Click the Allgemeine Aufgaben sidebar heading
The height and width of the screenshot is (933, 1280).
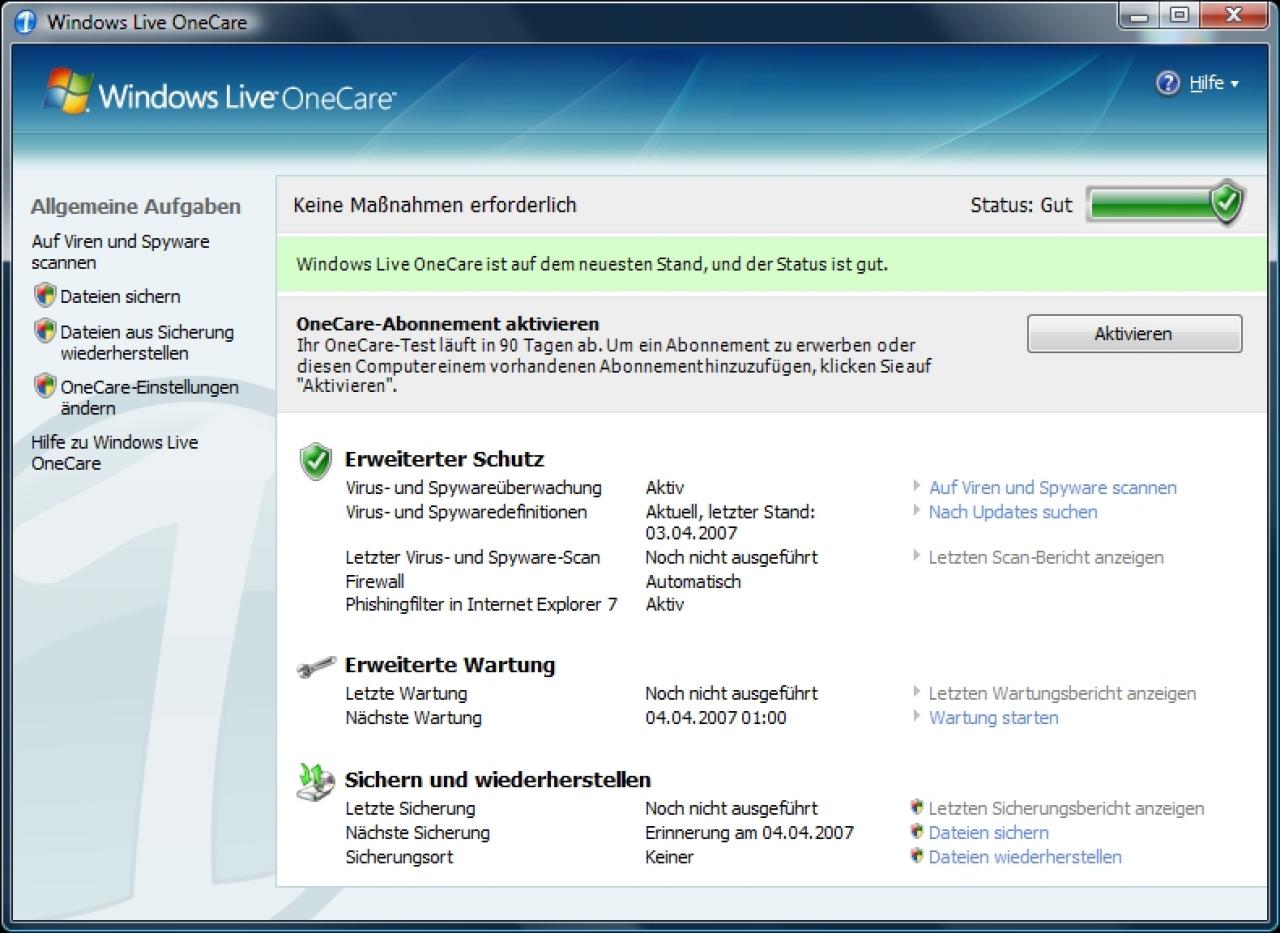[x=136, y=207]
